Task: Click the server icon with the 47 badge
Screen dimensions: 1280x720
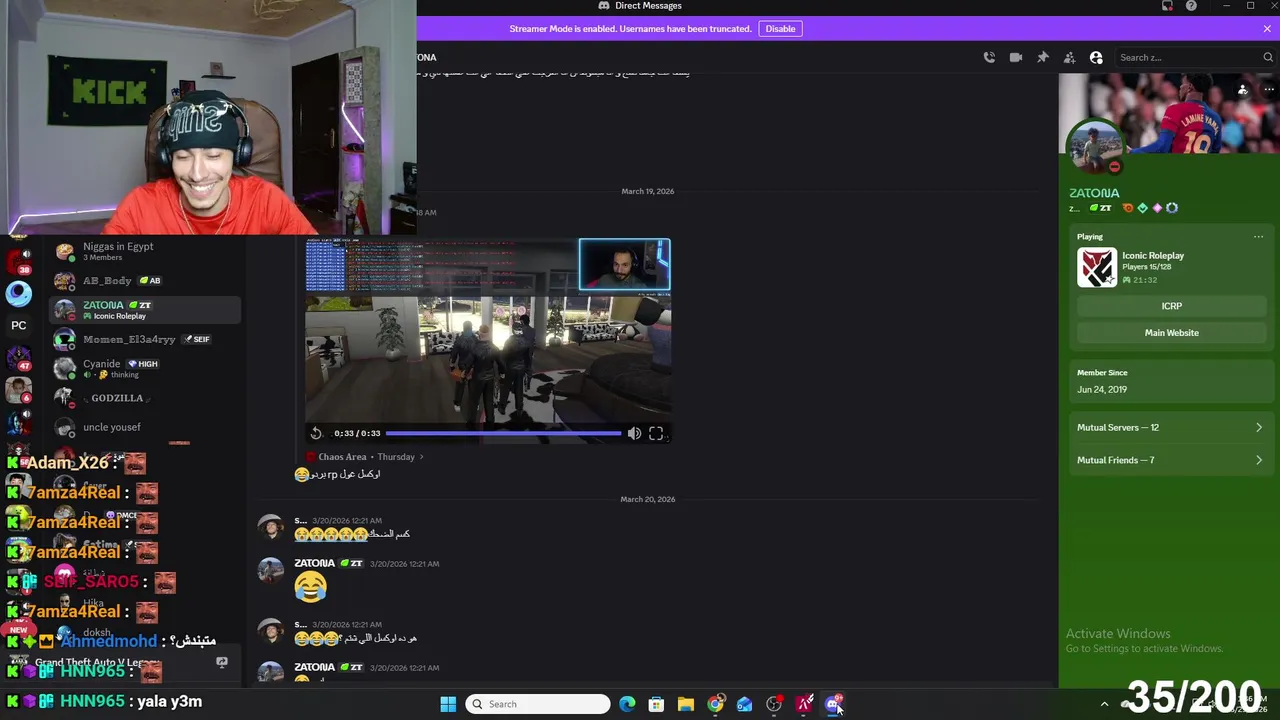Action: tap(17, 358)
